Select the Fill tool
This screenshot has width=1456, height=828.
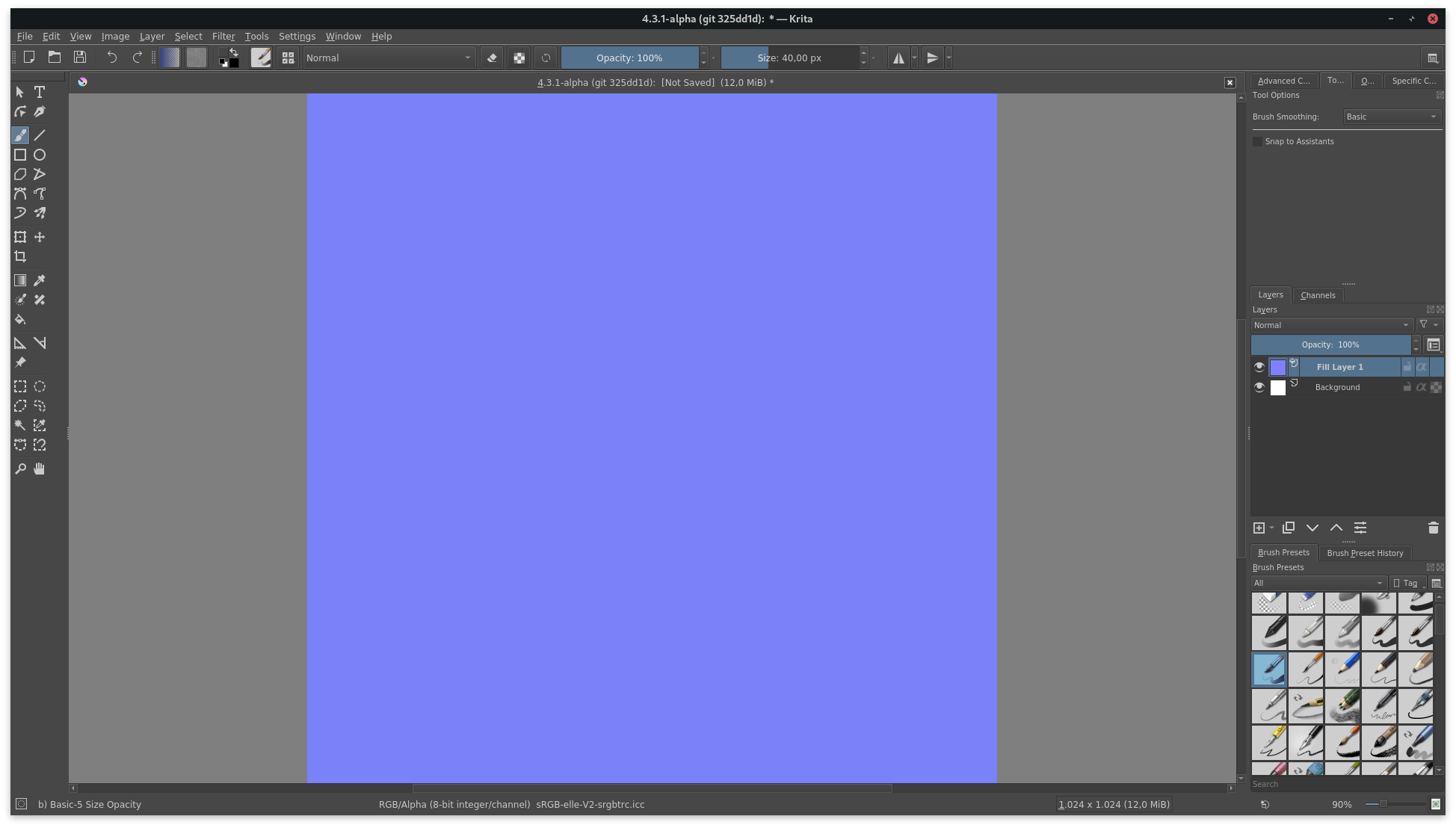click(x=20, y=319)
